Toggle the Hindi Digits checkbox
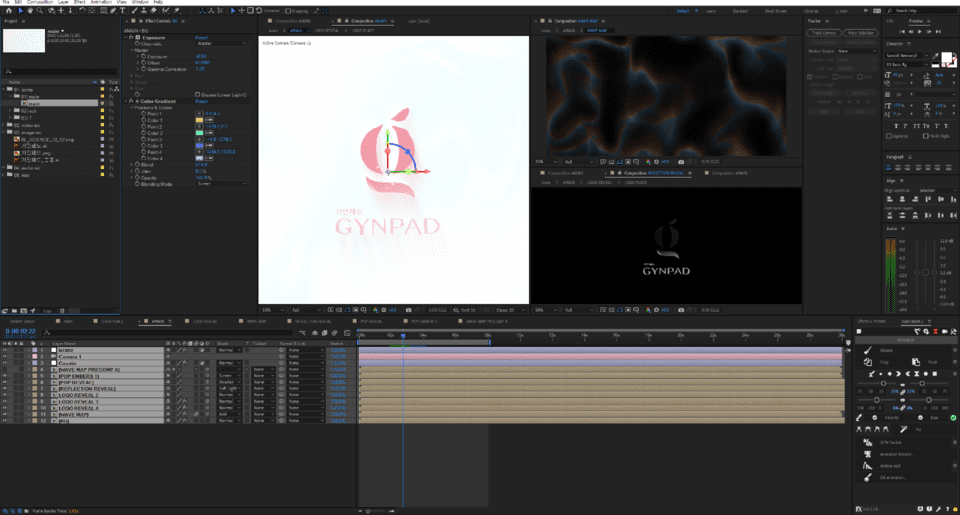The image size is (960, 515). click(x=925, y=136)
